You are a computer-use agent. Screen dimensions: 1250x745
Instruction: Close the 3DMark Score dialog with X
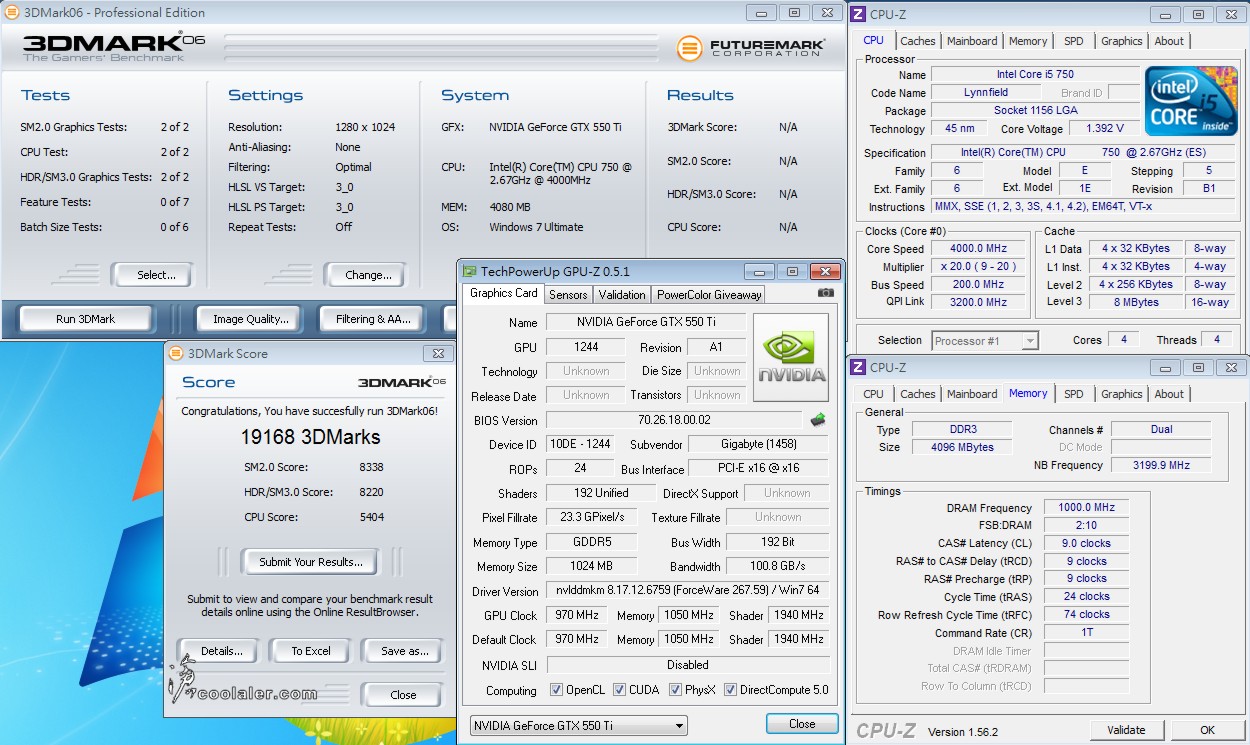pyautogui.click(x=437, y=353)
